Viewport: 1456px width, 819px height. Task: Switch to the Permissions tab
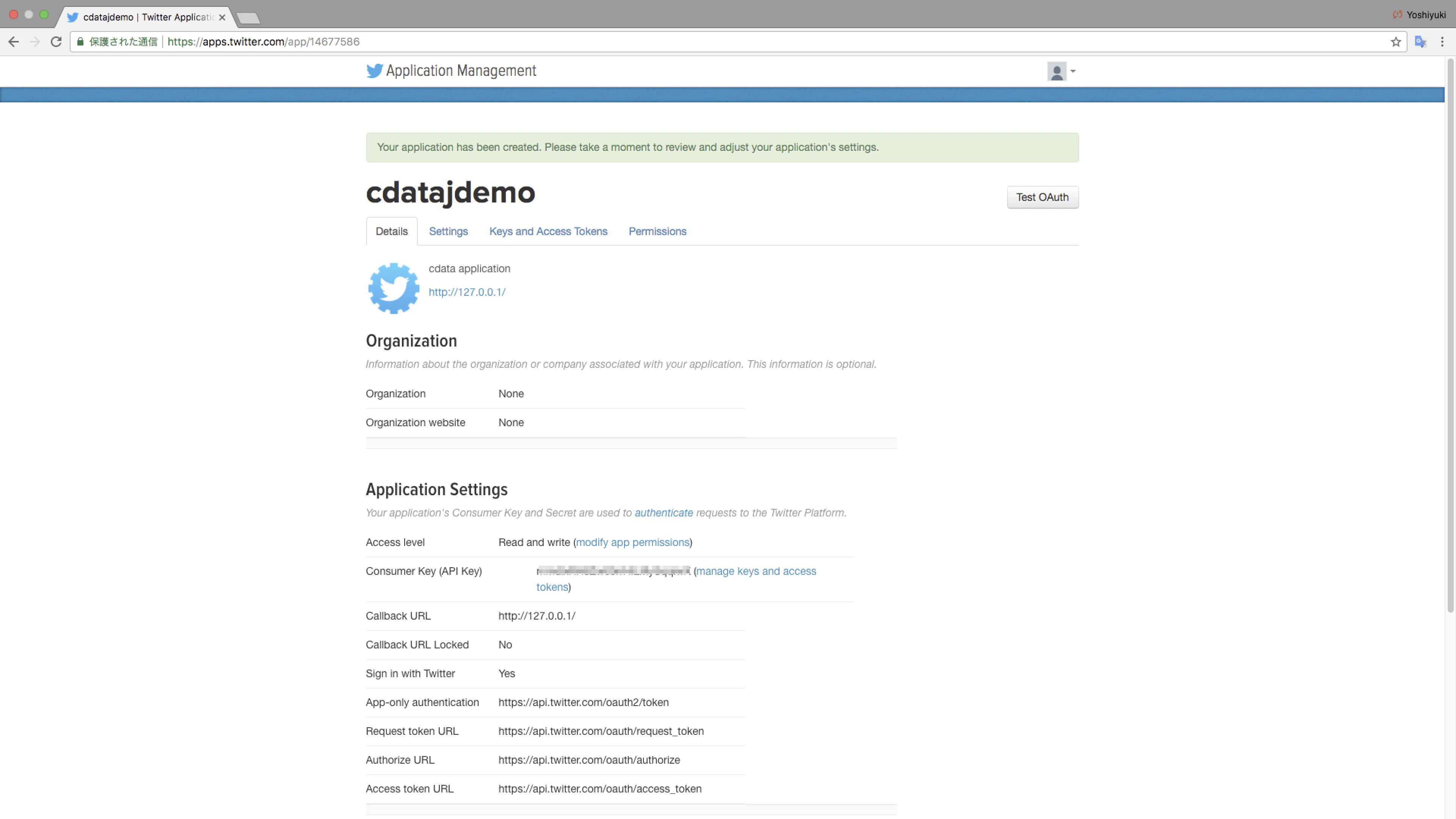pos(657,231)
